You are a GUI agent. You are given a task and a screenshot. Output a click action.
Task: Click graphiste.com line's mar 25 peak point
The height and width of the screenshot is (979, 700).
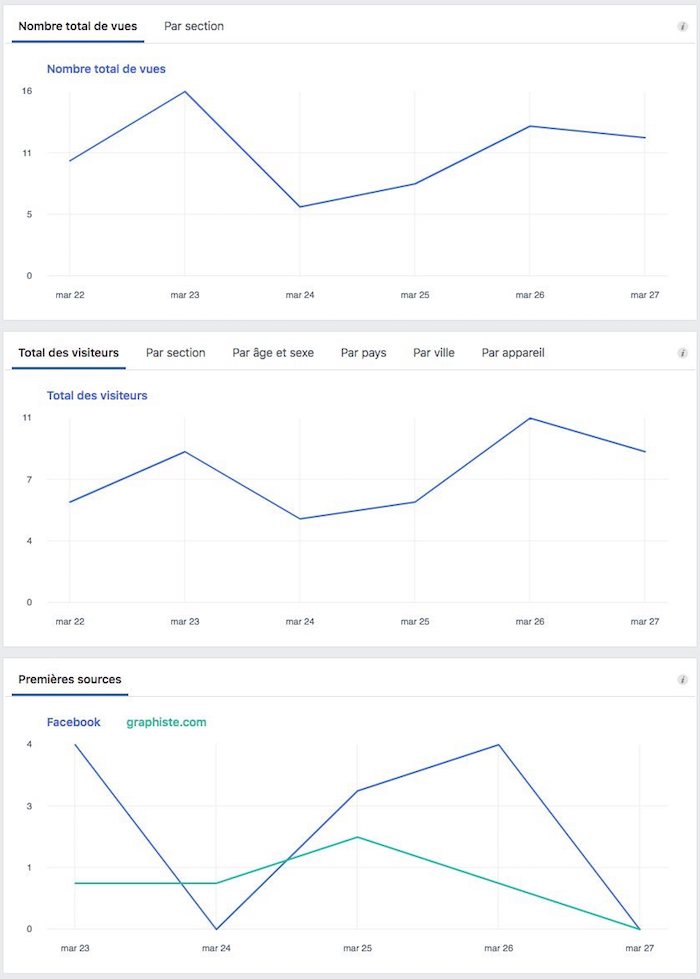point(357,837)
